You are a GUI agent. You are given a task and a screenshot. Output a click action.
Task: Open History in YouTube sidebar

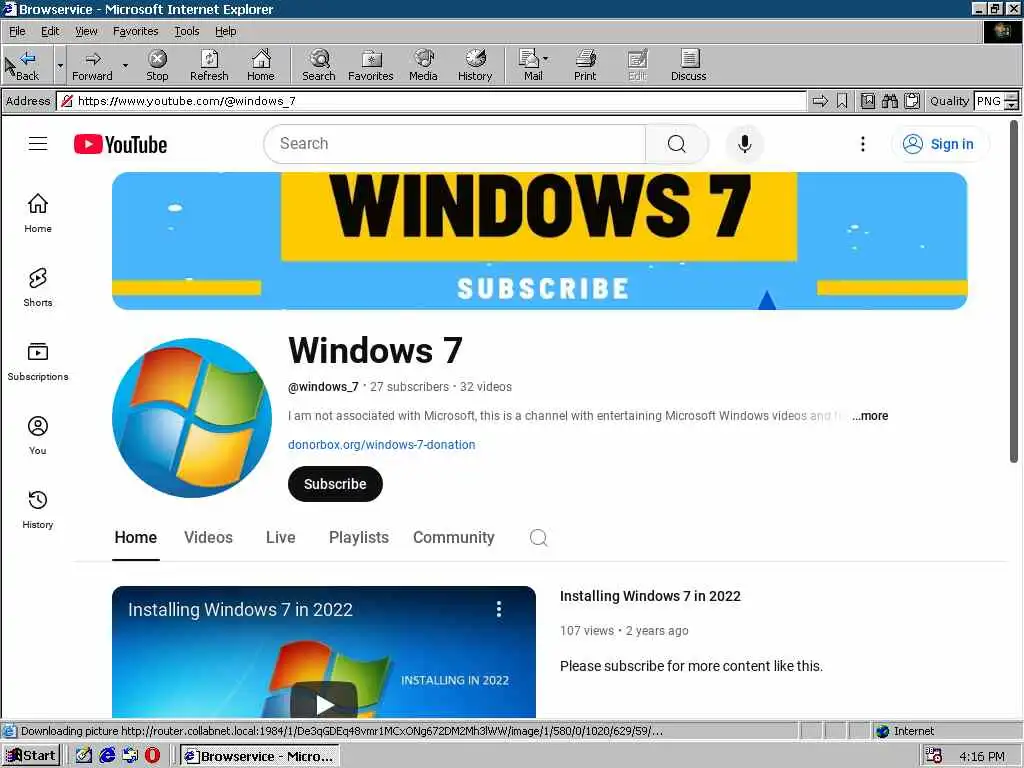click(x=38, y=509)
